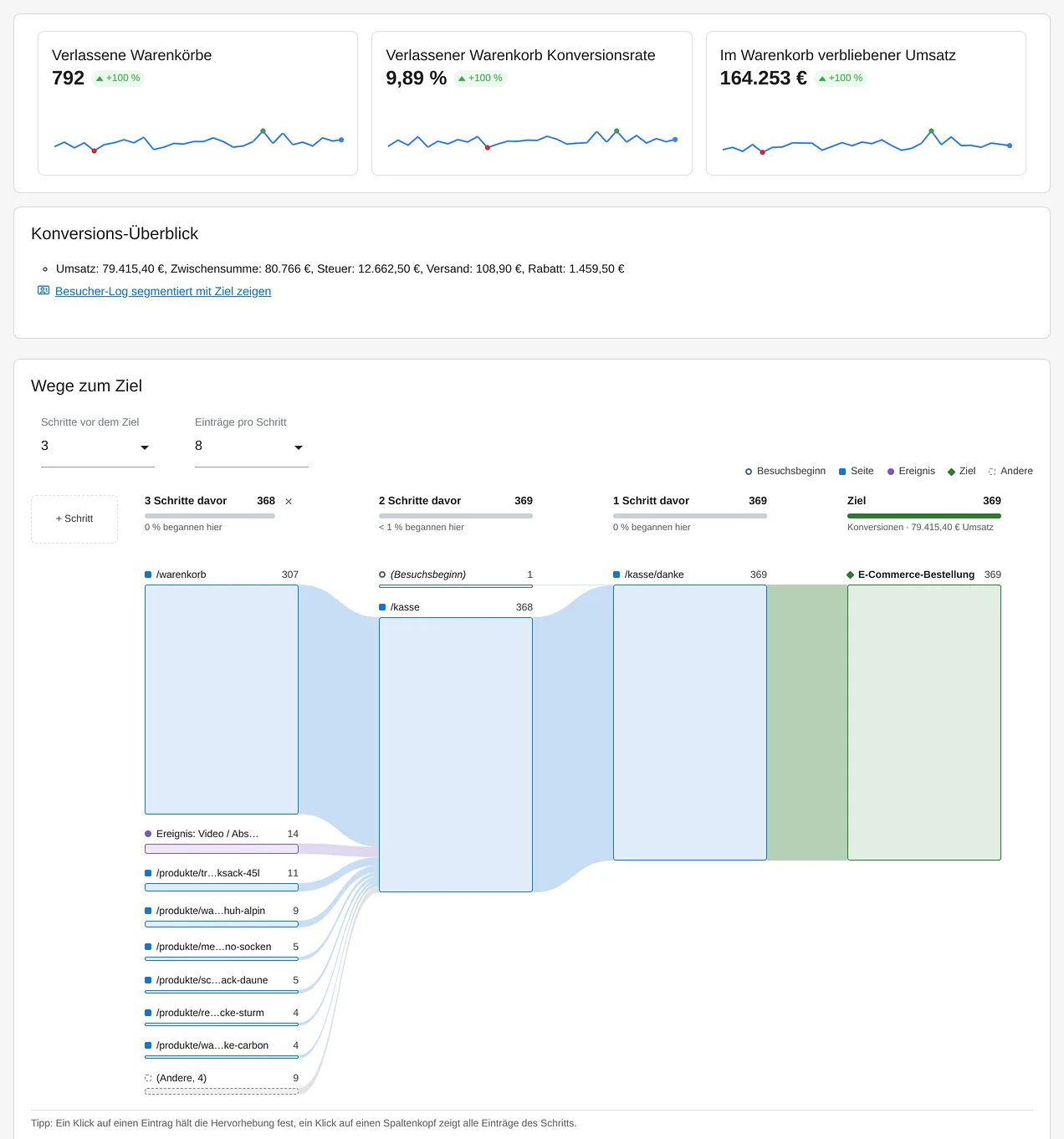Screen dimensions: 1064x1139
Task: Click the Umsatz summary line in Konversions-Überblick
Action: pyautogui.click(x=340, y=269)
